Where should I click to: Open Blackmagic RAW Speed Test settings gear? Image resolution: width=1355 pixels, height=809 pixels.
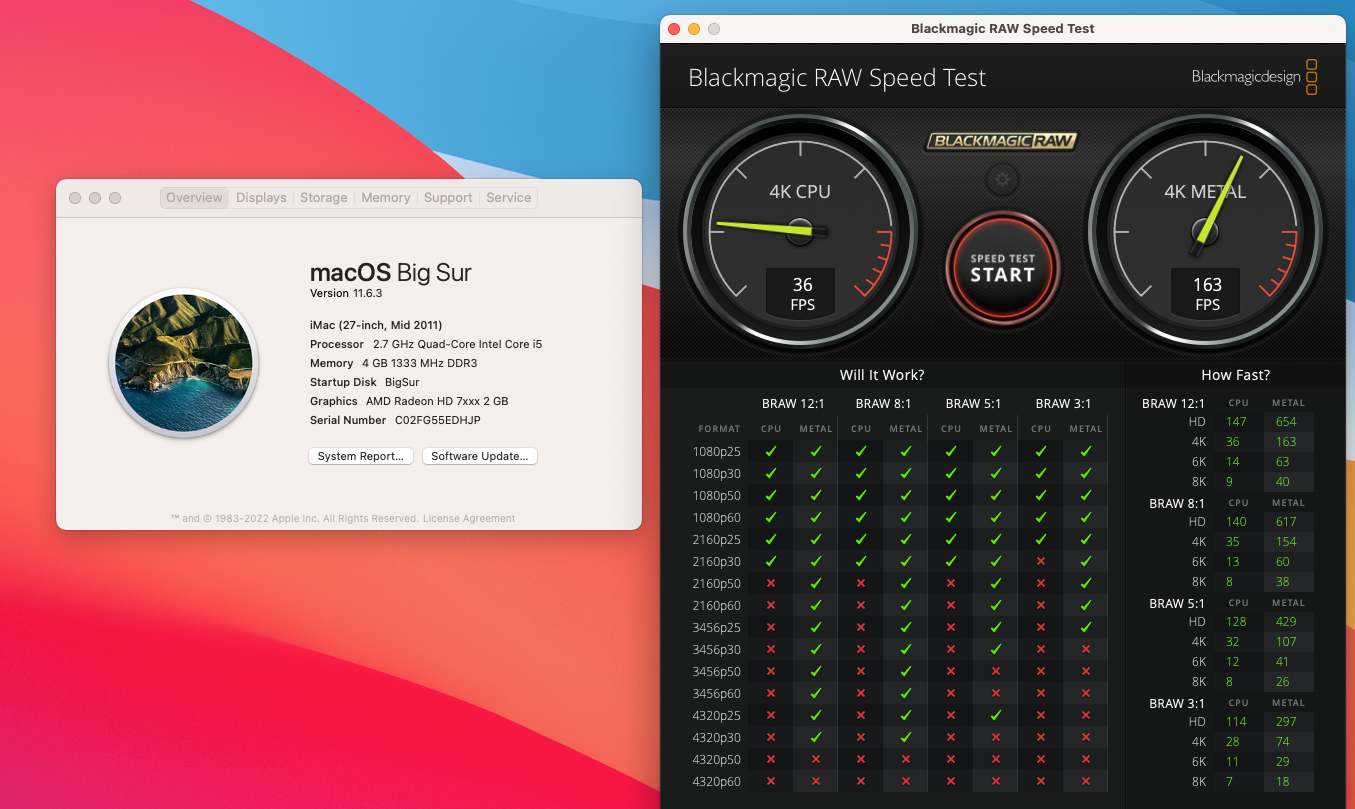[1002, 180]
